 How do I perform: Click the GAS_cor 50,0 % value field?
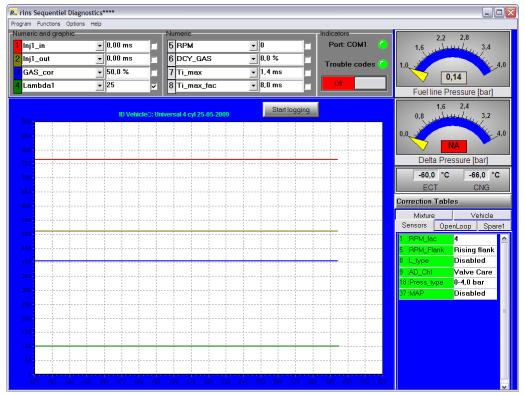[127, 73]
